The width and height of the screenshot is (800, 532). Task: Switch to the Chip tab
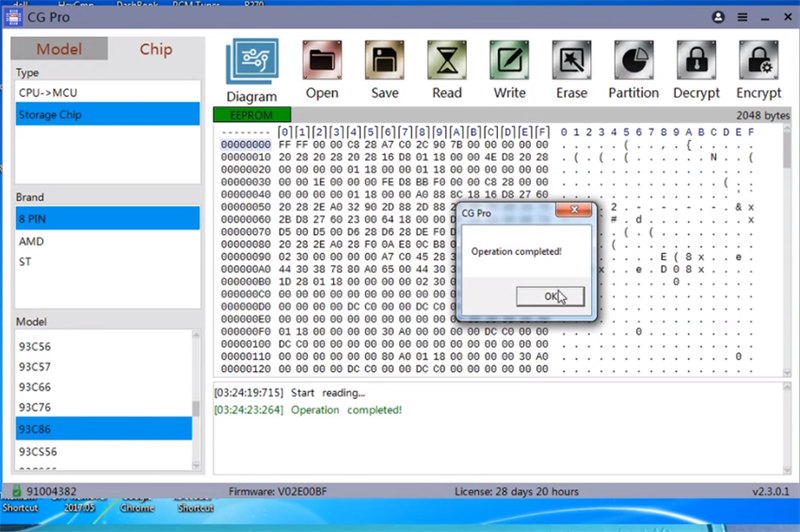pyautogui.click(x=155, y=49)
